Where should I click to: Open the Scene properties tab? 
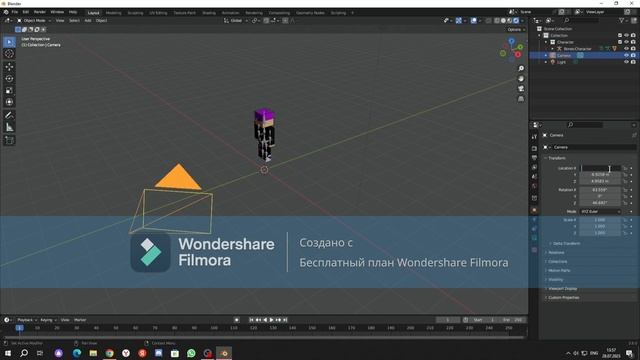[534, 177]
